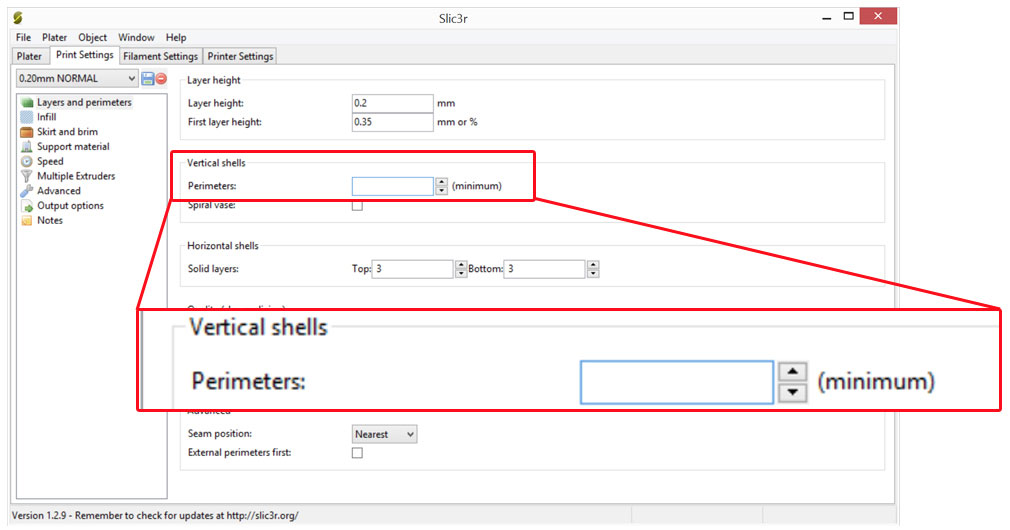Open the Multiple Extruders page

coord(76,176)
